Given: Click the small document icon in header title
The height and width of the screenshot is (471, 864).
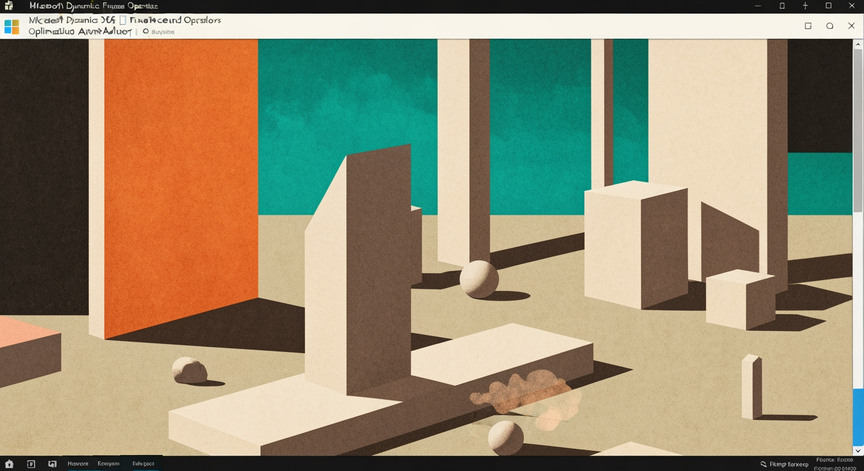Looking at the screenshot, I should pos(122,20).
